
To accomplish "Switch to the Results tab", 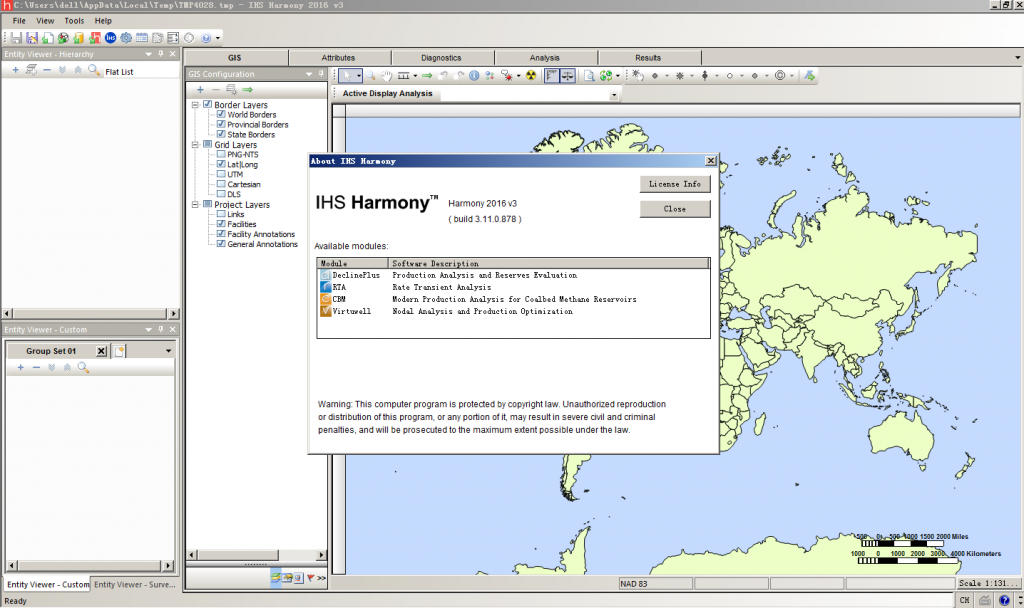I will tap(648, 57).
